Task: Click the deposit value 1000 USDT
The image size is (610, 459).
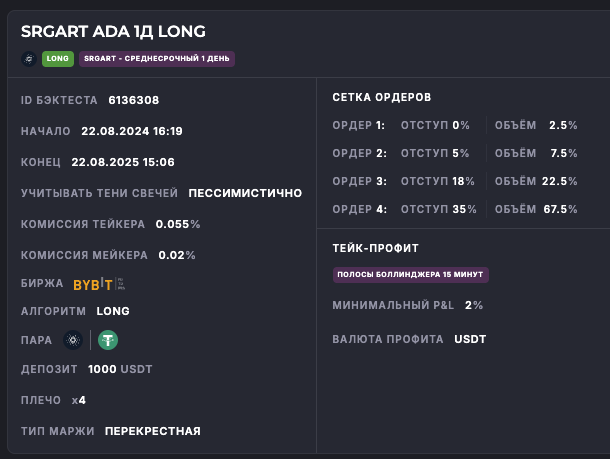Action: point(120,369)
